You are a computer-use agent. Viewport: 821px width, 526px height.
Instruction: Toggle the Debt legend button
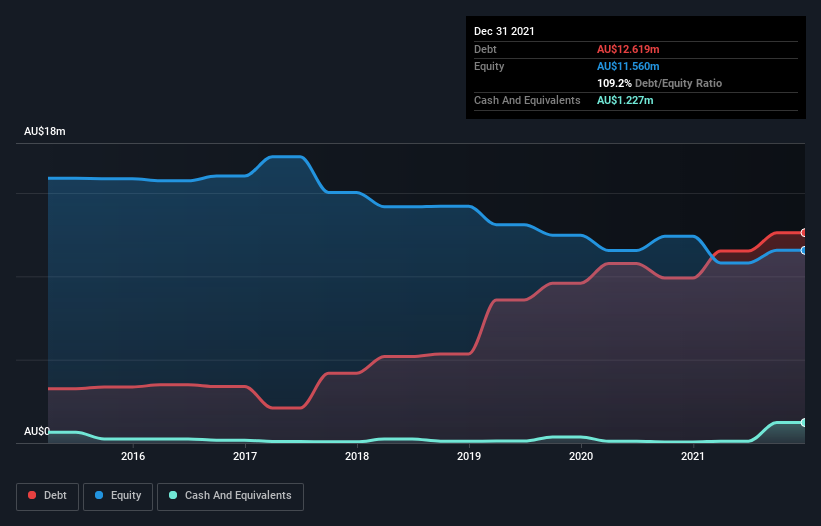pos(48,496)
